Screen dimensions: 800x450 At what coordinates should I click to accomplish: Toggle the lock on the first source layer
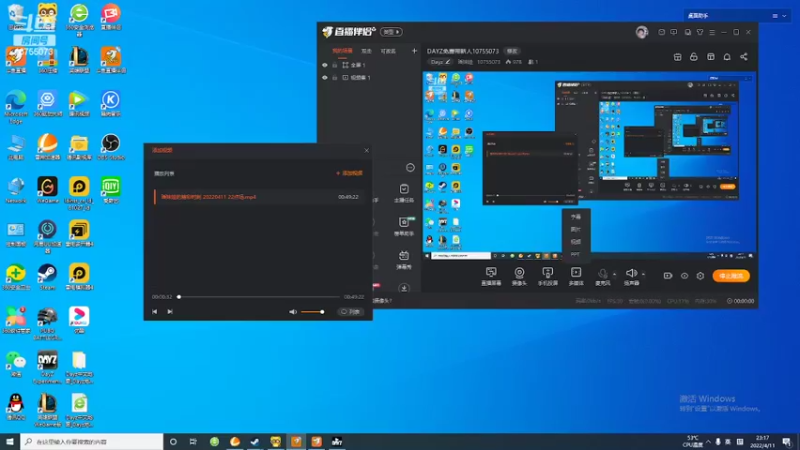(335, 65)
